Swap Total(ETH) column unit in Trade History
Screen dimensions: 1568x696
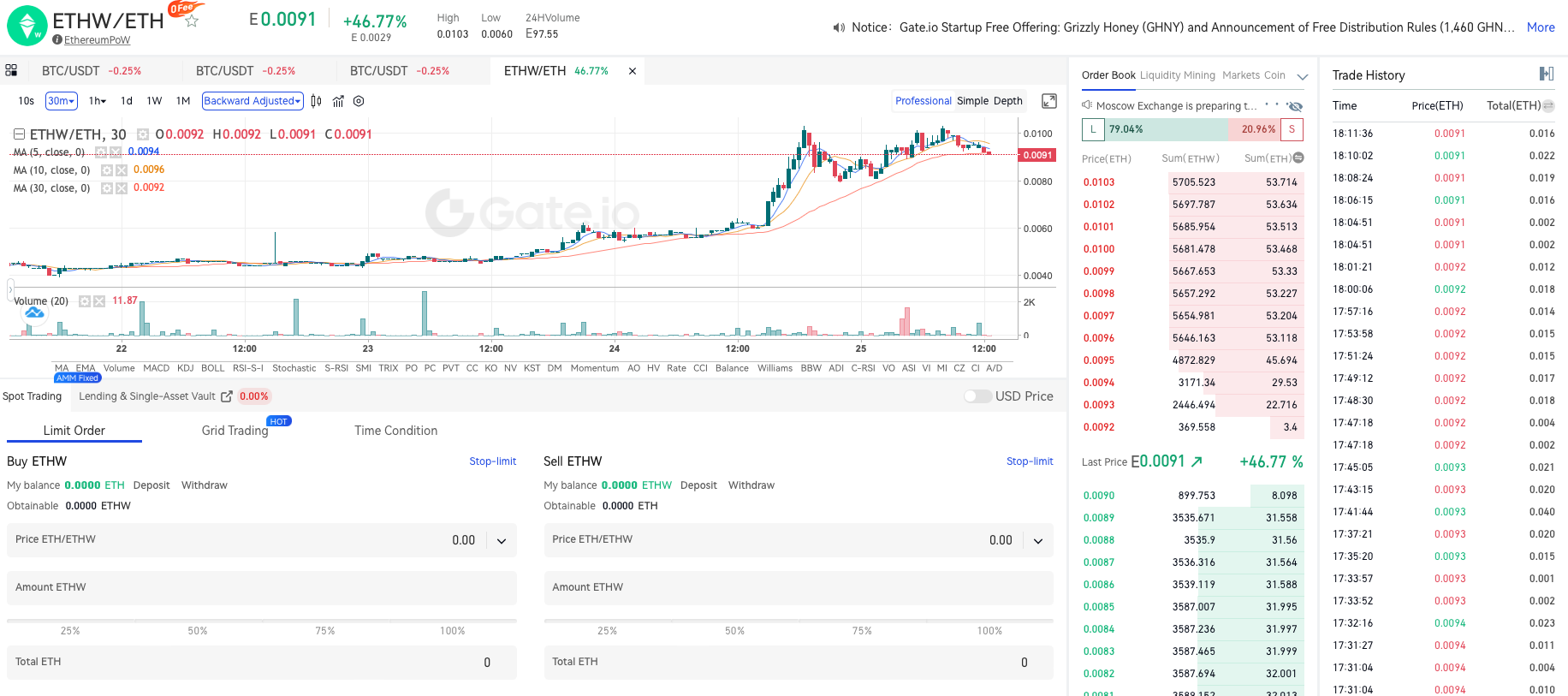pyautogui.click(x=1548, y=106)
